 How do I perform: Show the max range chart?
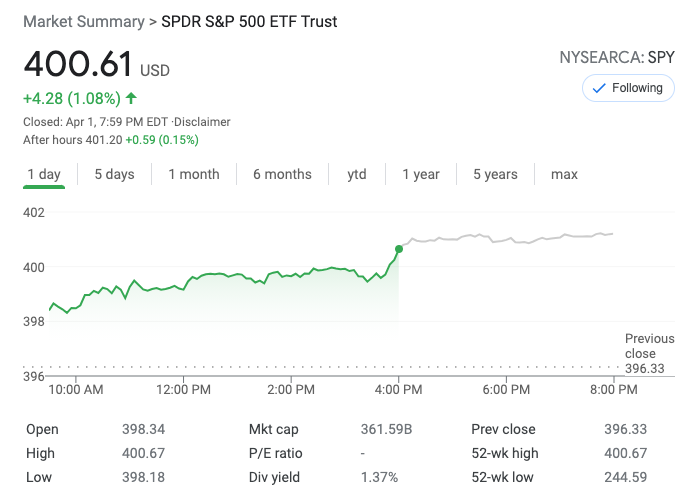point(564,174)
